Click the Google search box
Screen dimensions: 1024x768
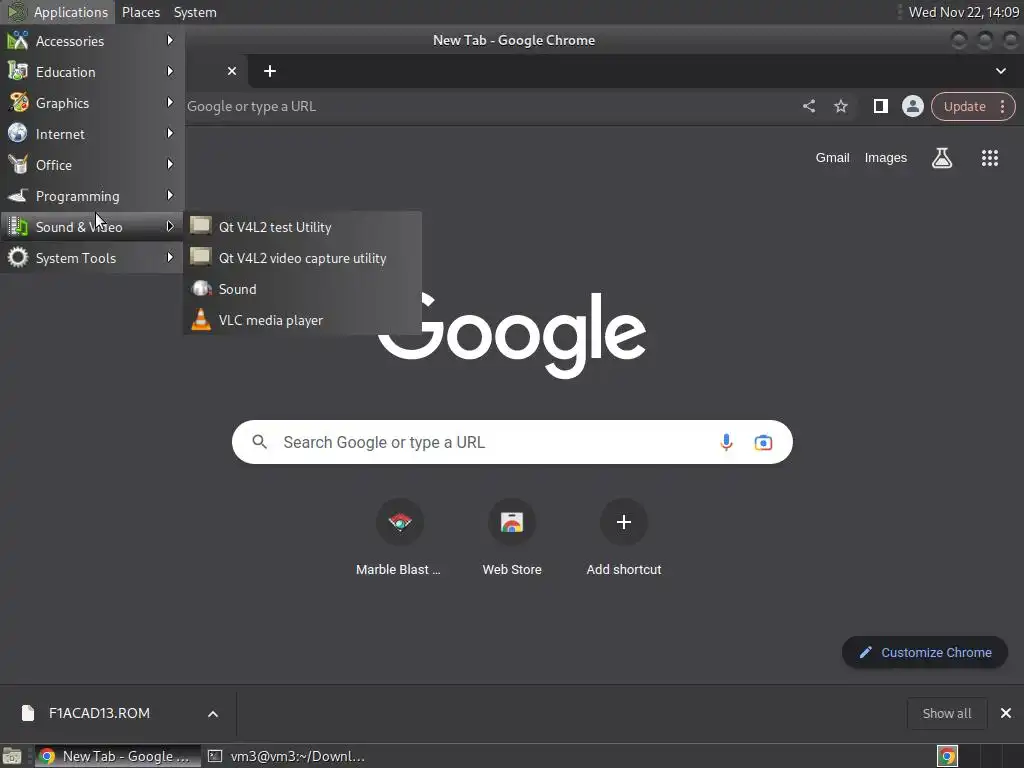(x=512, y=442)
